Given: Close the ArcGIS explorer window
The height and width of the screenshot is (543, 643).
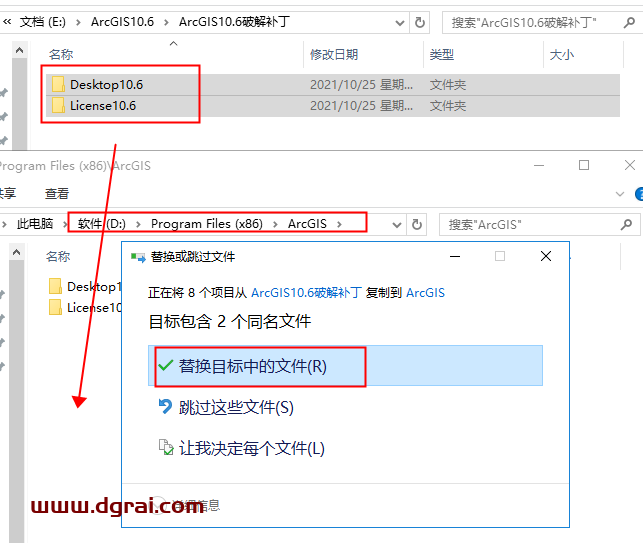Looking at the screenshot, I should pos(630,165).
